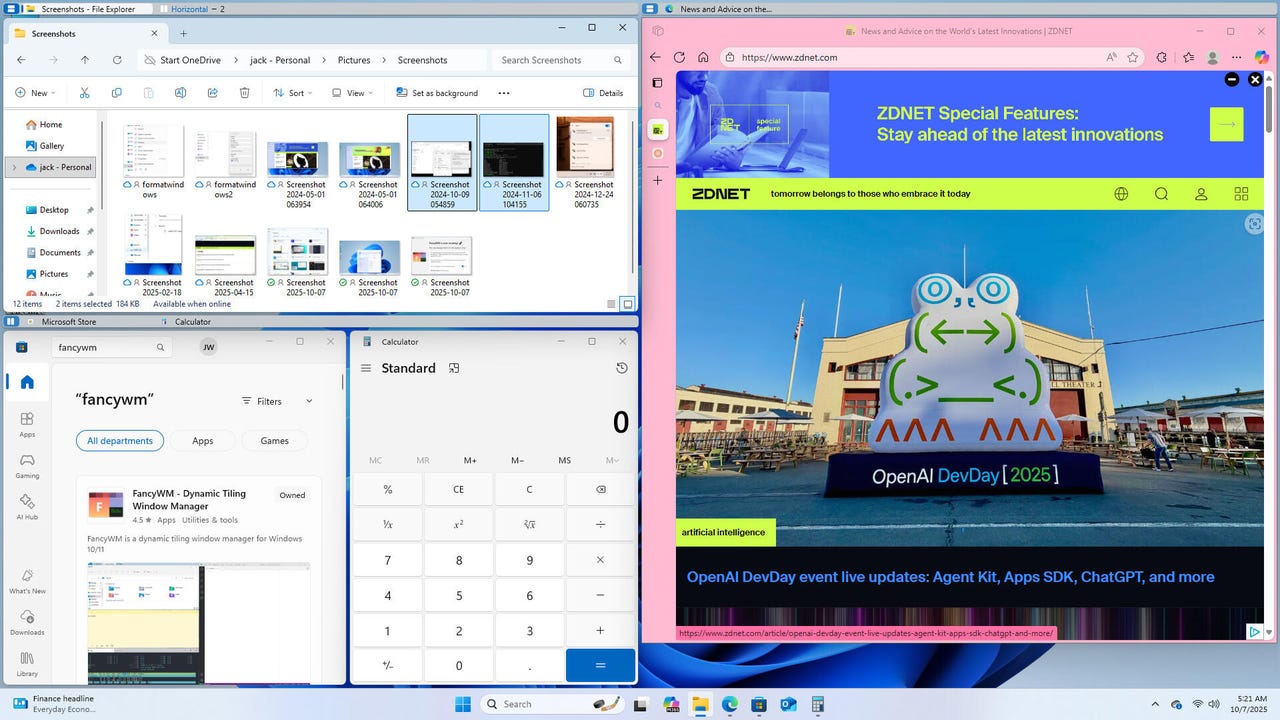Screen dimensions: 1280x720
Task: Open the OpenAI DevDay live updates article link
Action: point(950,577)
